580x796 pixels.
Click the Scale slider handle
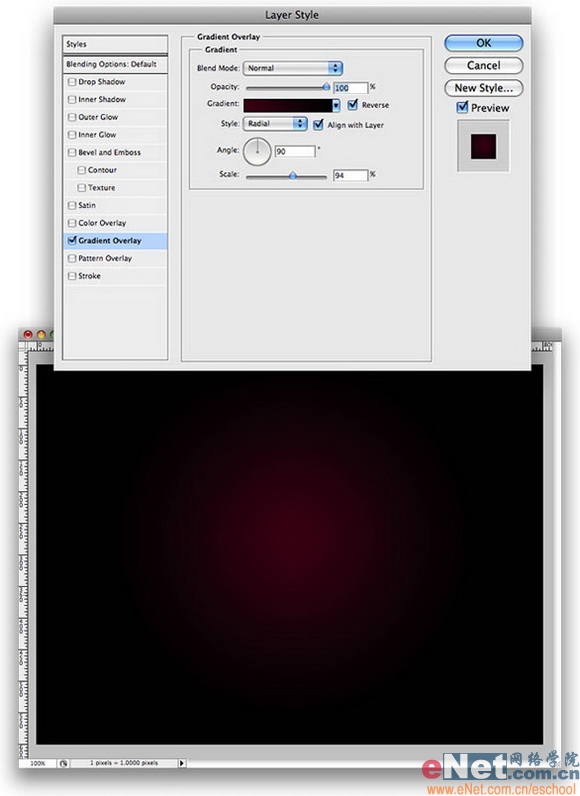coord(293,176)
